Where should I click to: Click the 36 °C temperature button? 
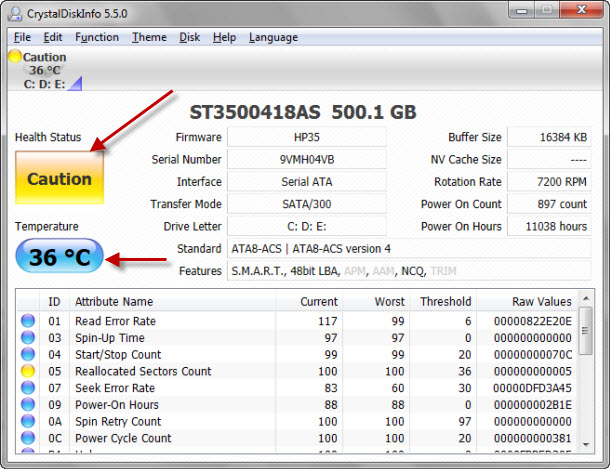point(60,257)
